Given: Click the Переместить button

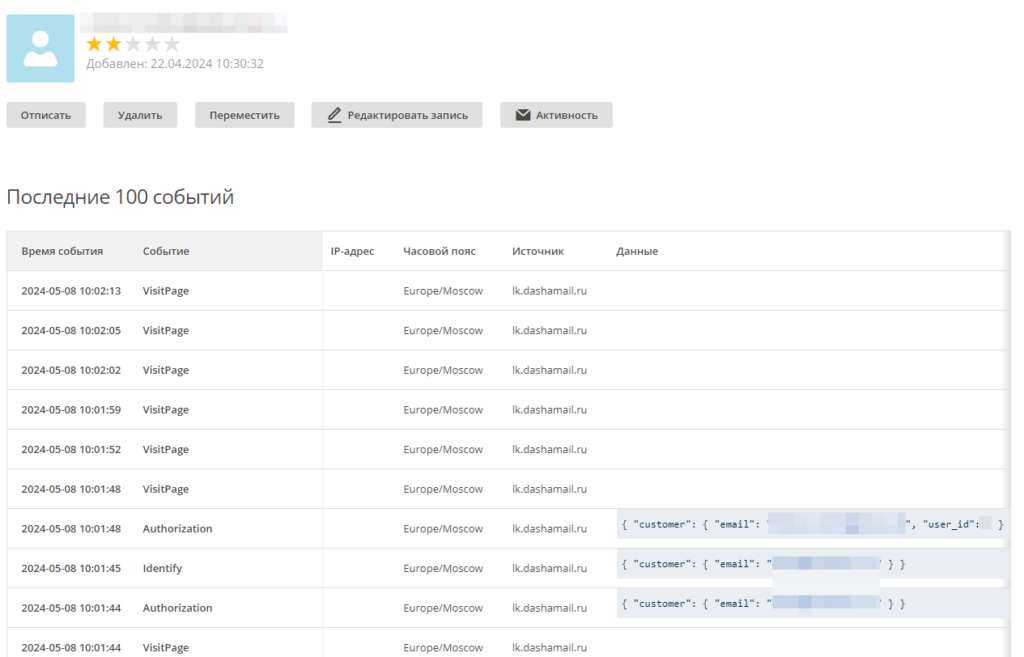Looking at the screenshot, I should [x=244, y=115].
